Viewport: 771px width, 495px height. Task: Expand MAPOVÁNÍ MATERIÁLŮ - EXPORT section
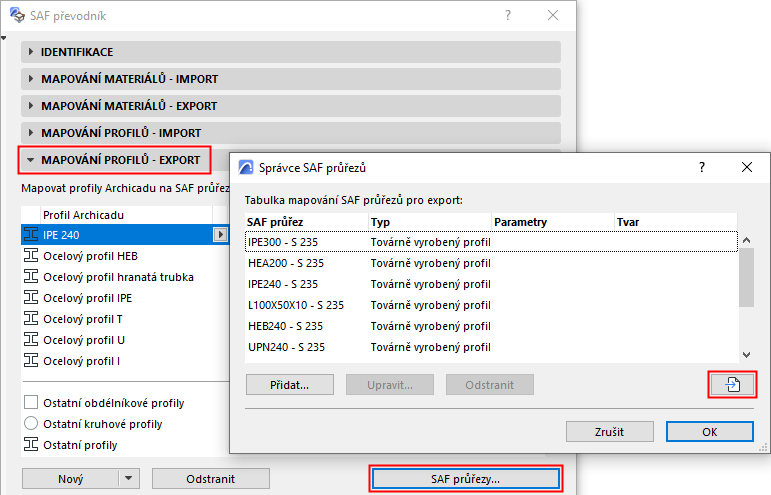coord(291,106)
